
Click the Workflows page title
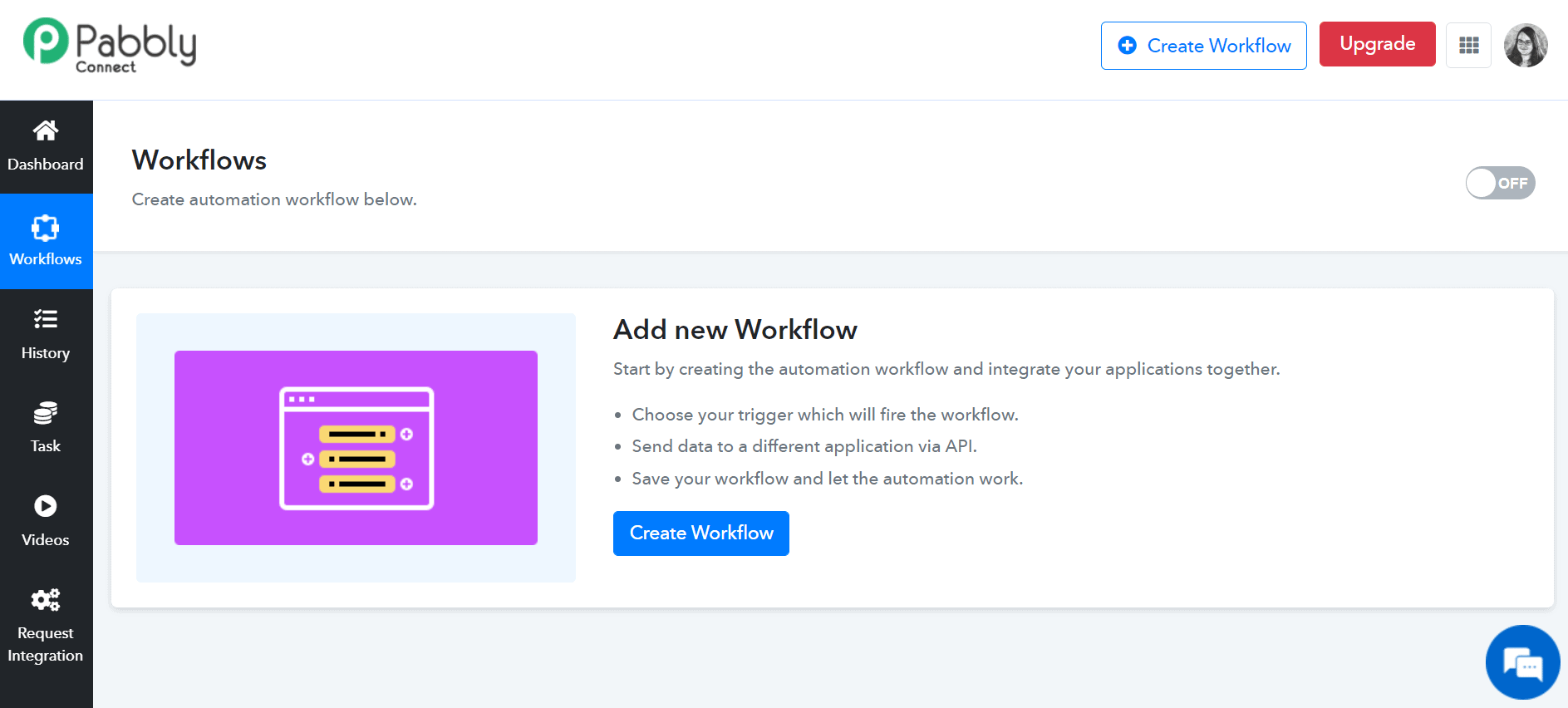(x=199, y=160)
